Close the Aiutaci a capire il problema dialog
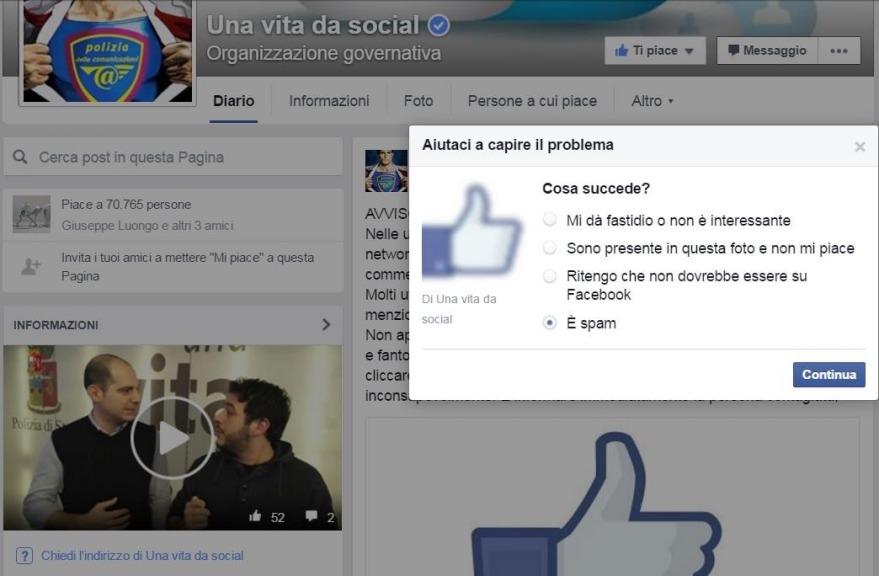 (x=859, y=146)
